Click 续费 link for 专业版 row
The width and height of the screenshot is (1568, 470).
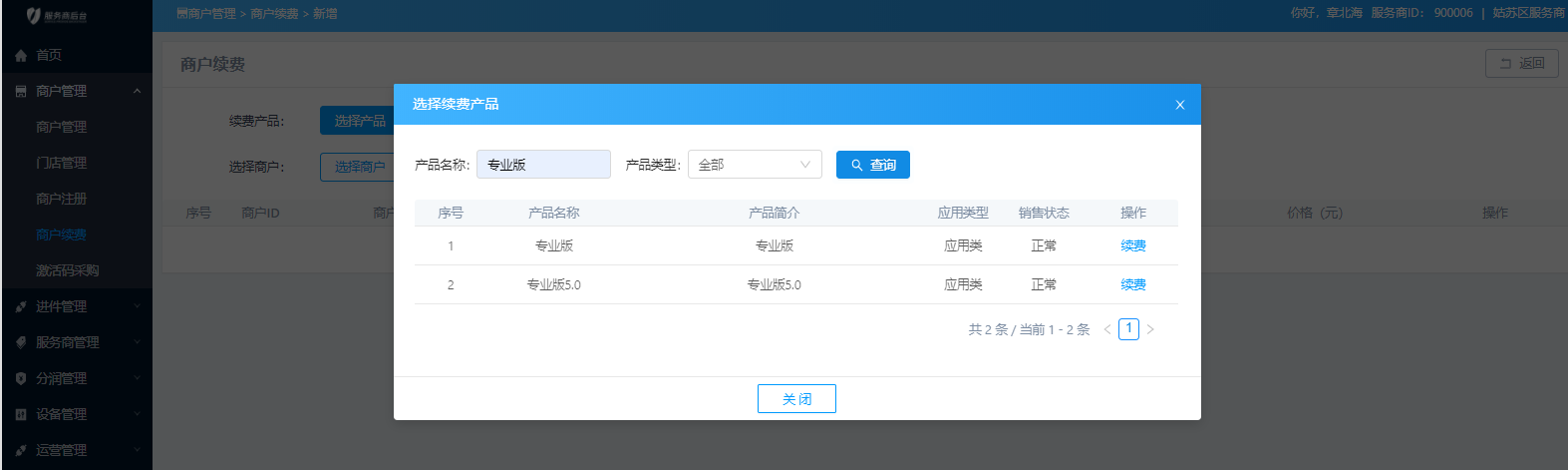click(1132, 245)
